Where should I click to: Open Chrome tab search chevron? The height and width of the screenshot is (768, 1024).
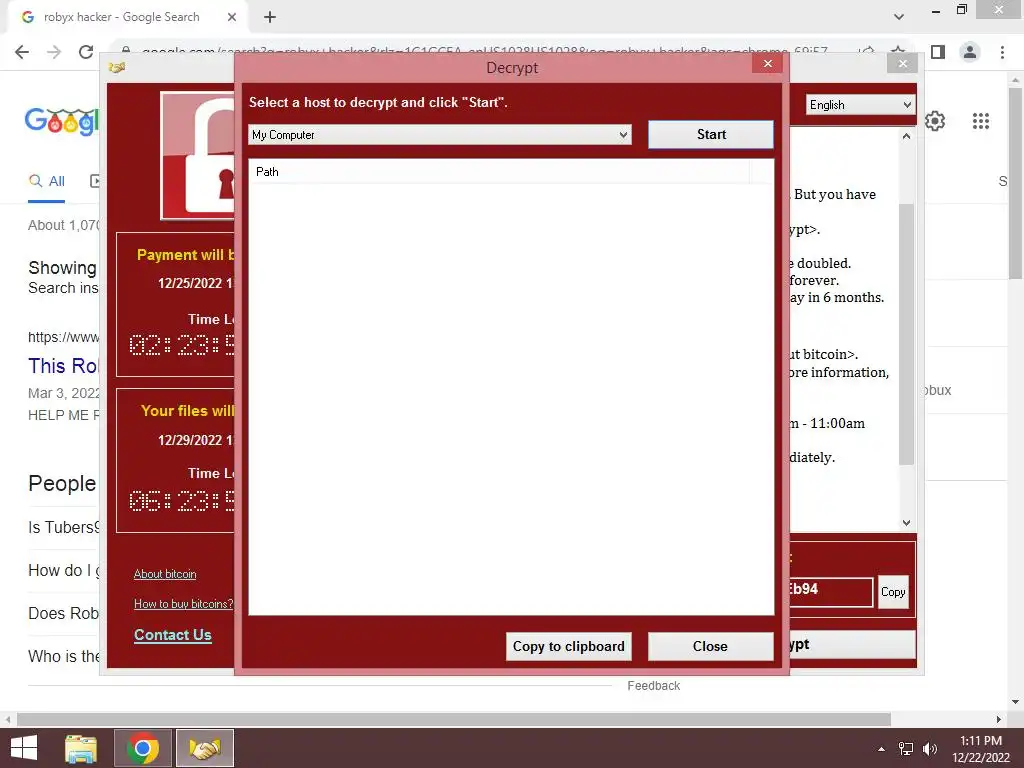899,17
